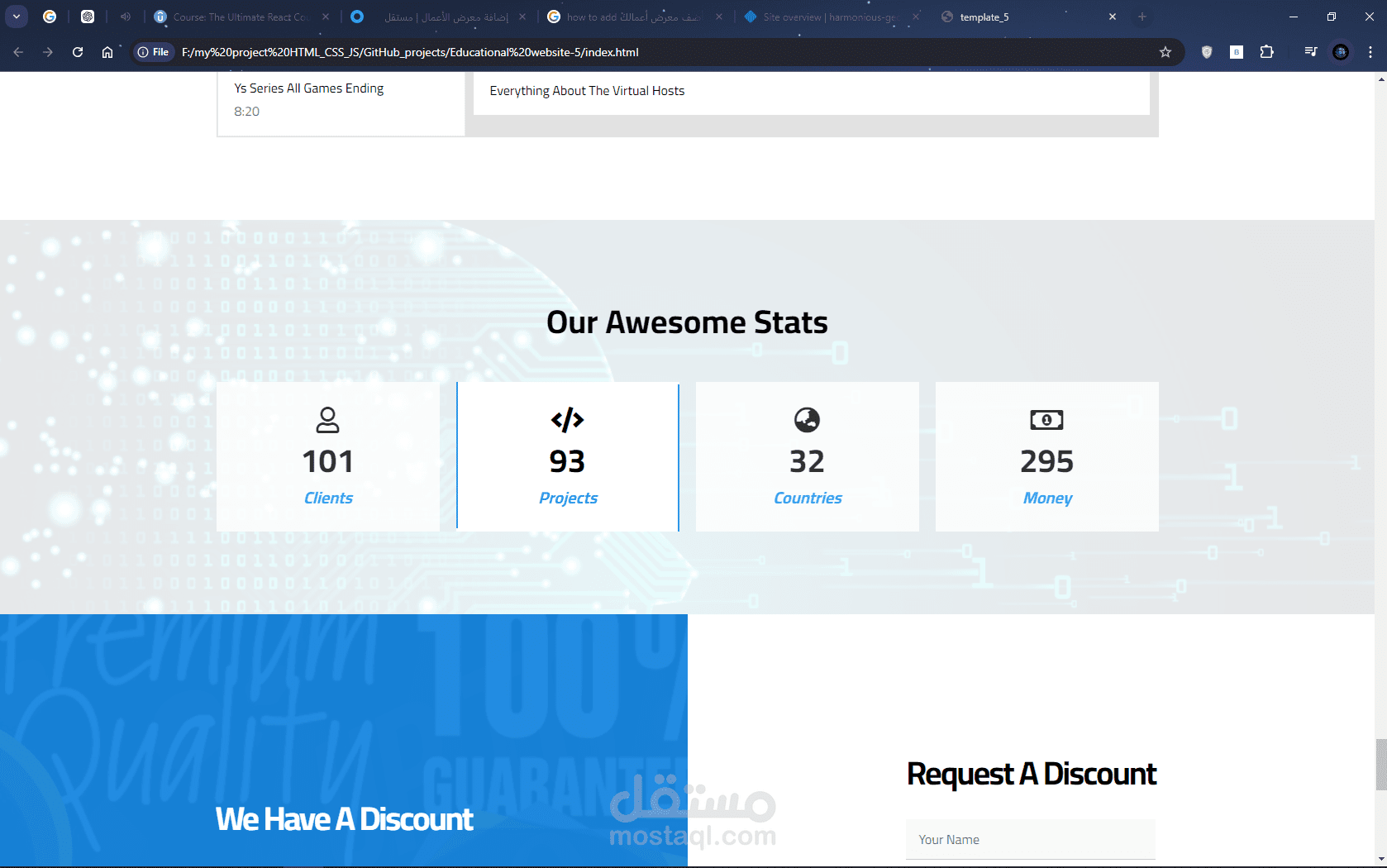The width and height of the screenshot is (1387, 868).
Task: Switch to the pinned Google tab
Action: pyautogui.click(x=50, y=17)
